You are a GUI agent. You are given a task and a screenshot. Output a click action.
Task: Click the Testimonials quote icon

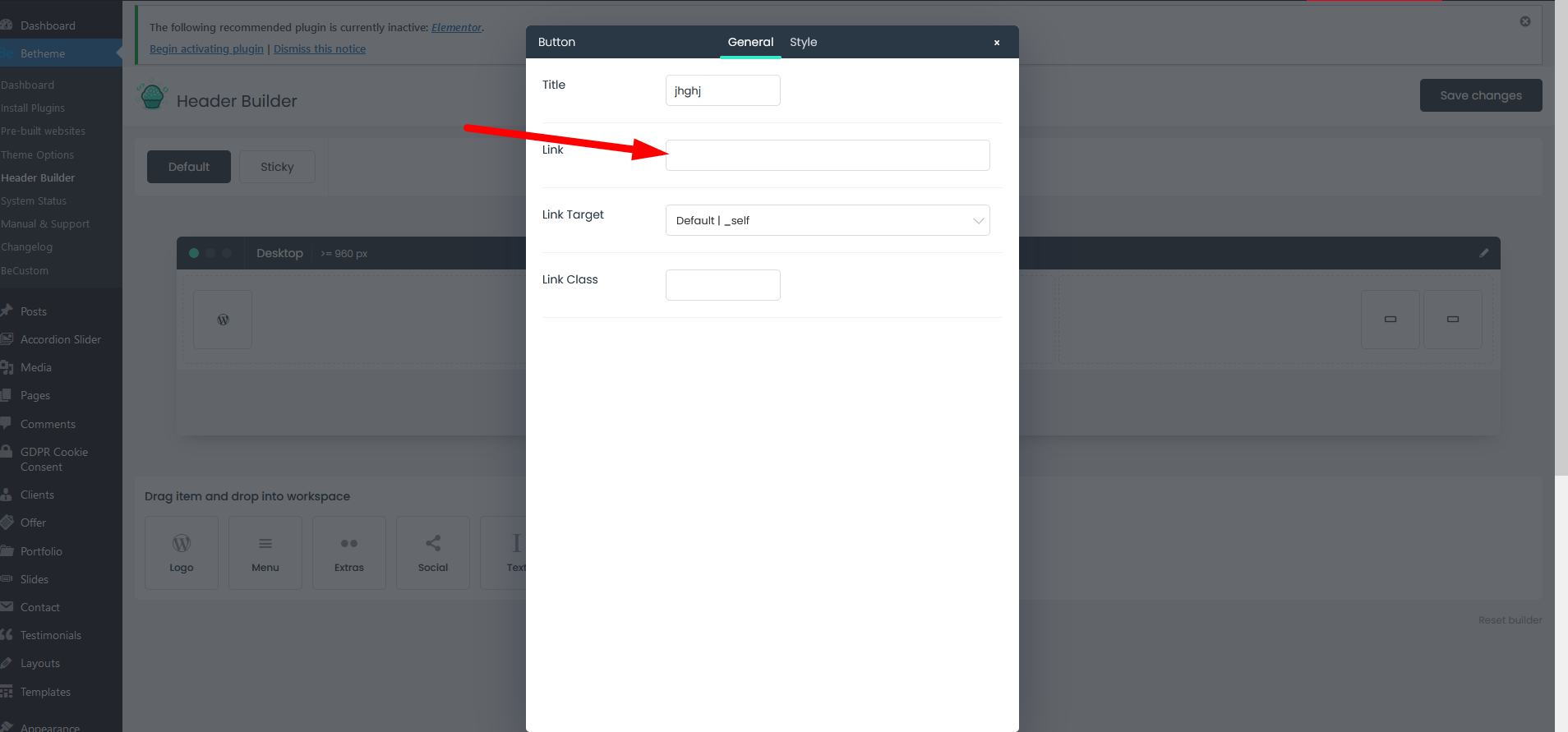pos(7,634)
